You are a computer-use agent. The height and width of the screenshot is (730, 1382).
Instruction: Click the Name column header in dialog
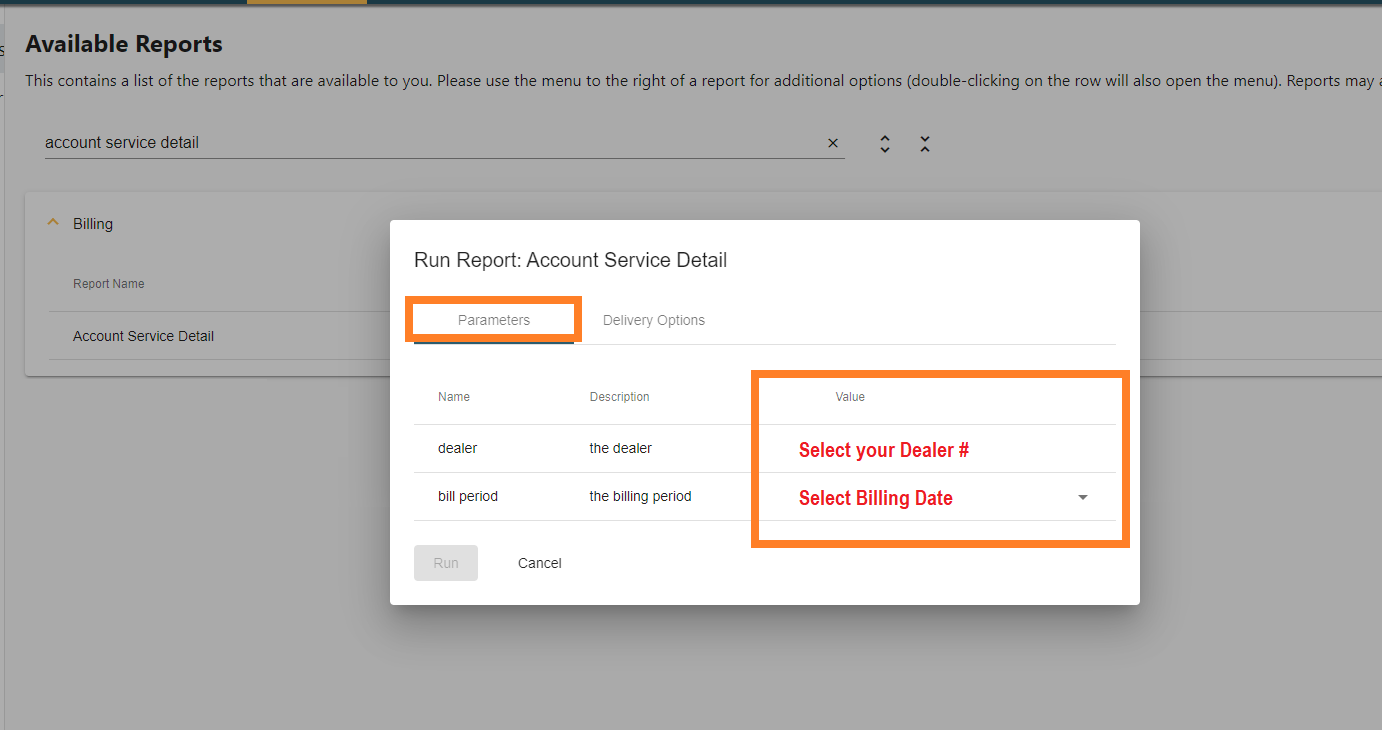[x=454, y=397]
